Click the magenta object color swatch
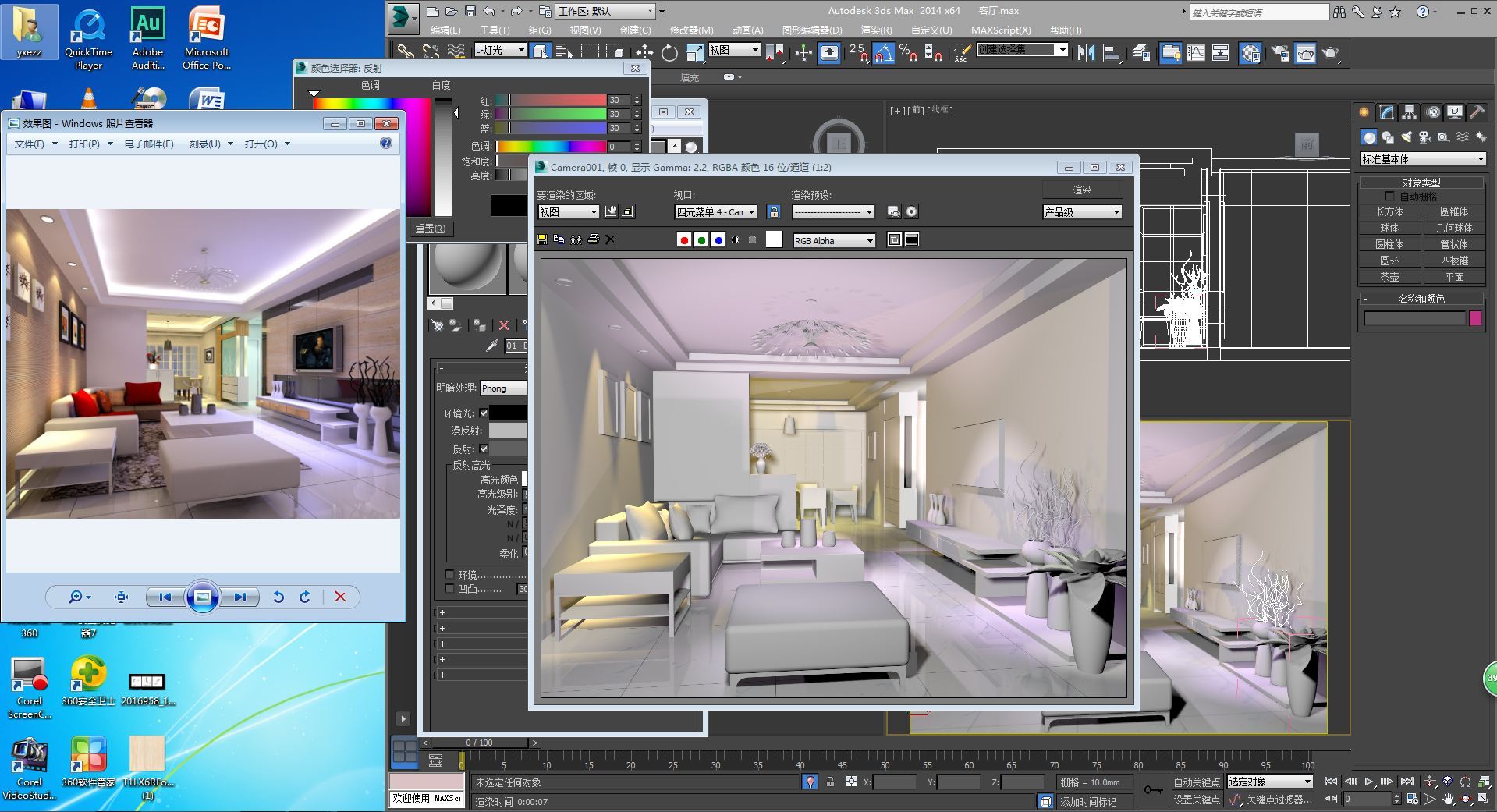This screenshot has width=1497, height=812. [1475, 318]
